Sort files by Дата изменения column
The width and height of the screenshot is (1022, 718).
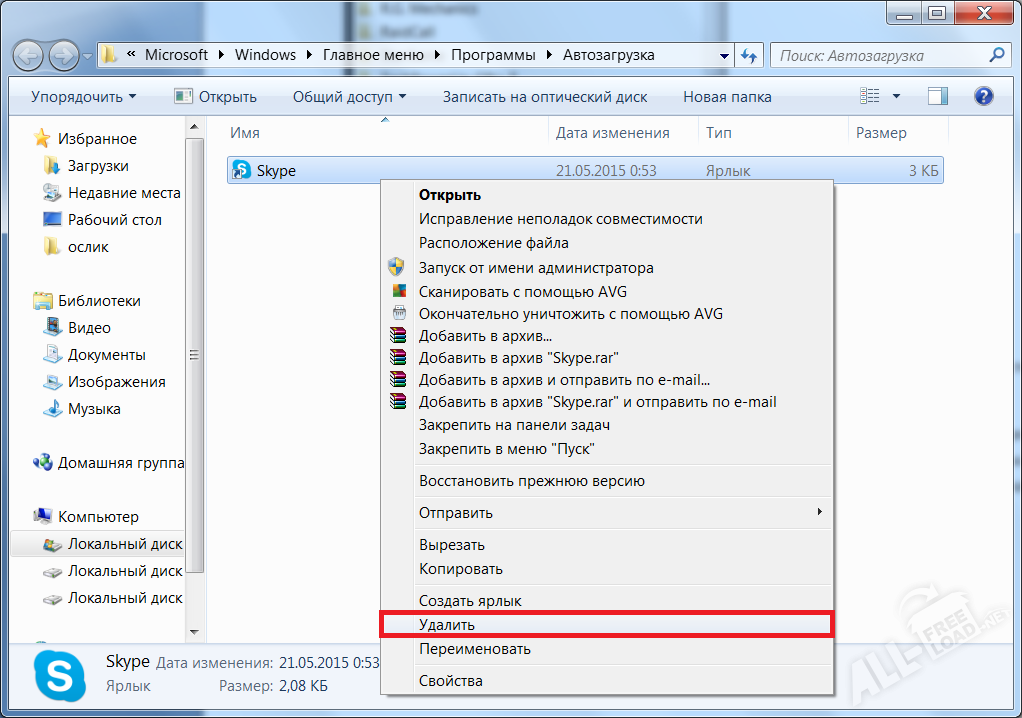click(x=612, y=133)
